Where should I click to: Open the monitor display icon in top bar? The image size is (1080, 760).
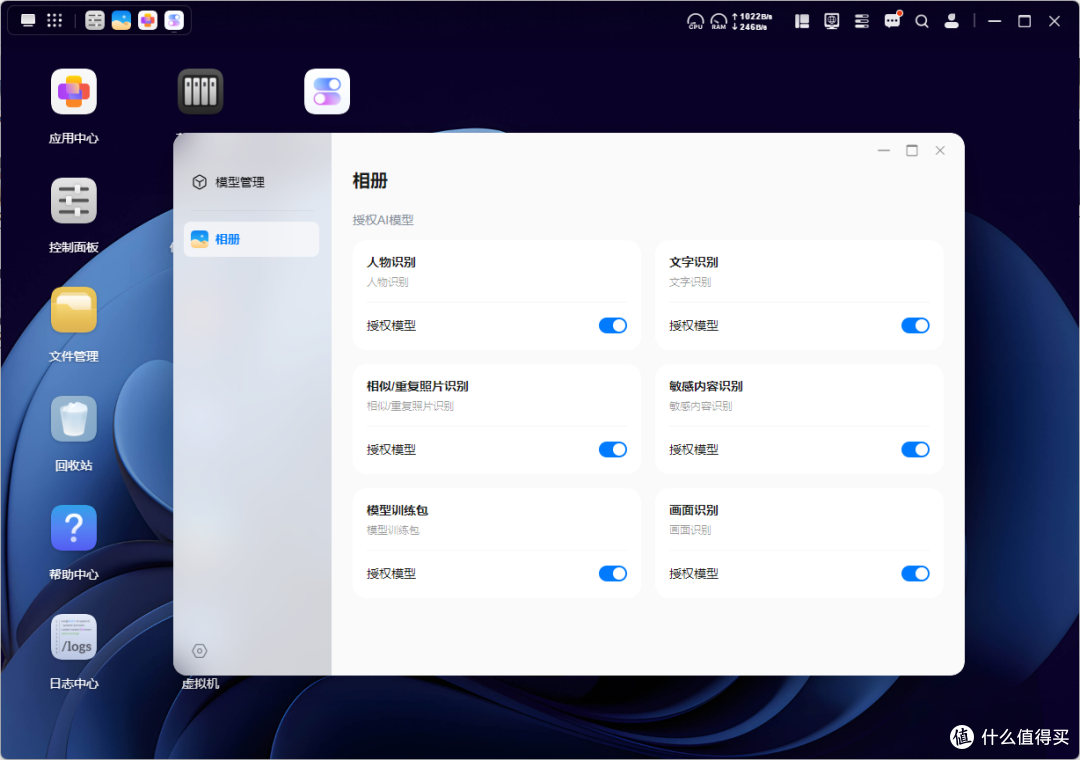831,21
